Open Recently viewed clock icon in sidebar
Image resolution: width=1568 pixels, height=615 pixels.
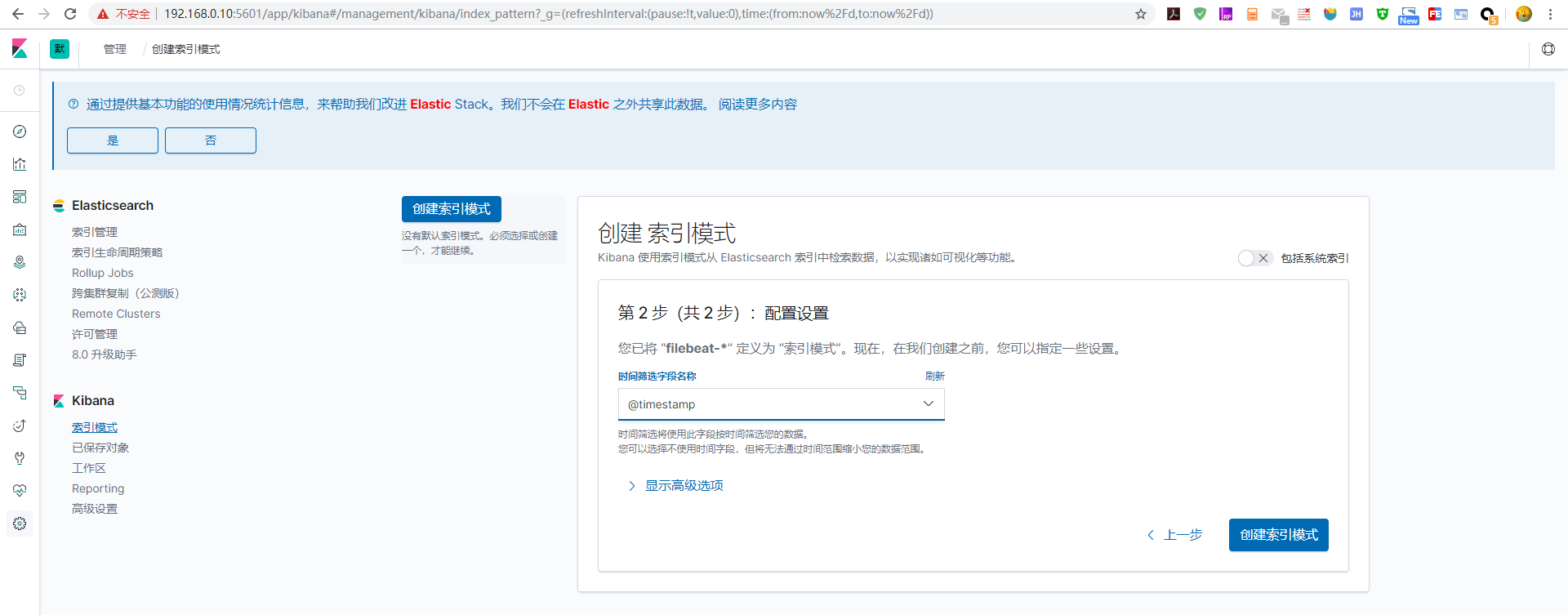pos(20,91)
